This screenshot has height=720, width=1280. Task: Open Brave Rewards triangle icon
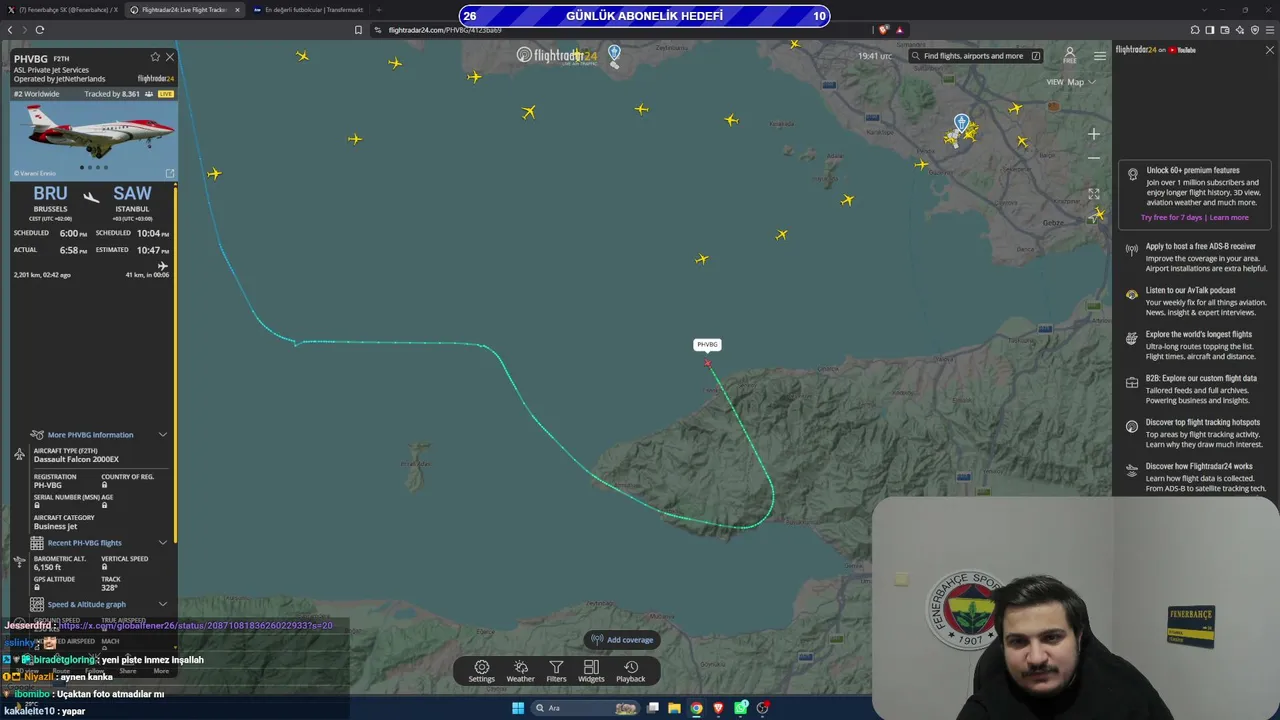899,30
